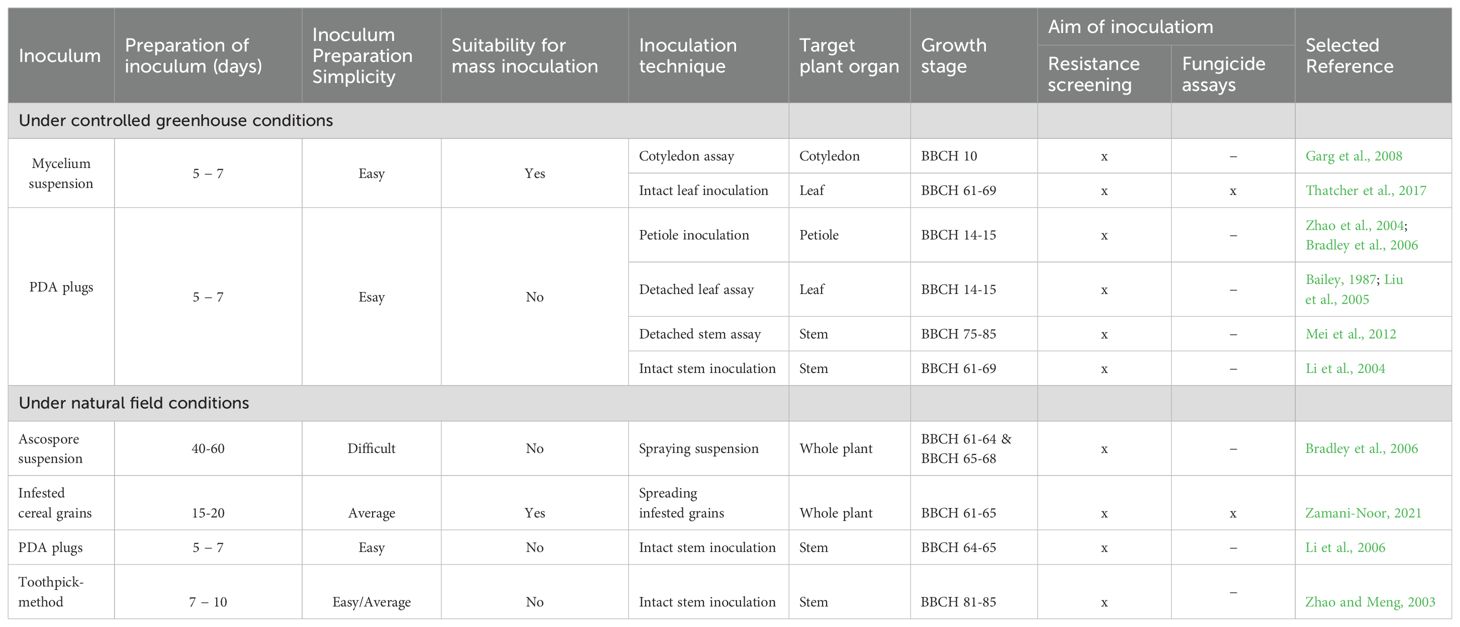Click the Ascospore suspension cell

61,448
